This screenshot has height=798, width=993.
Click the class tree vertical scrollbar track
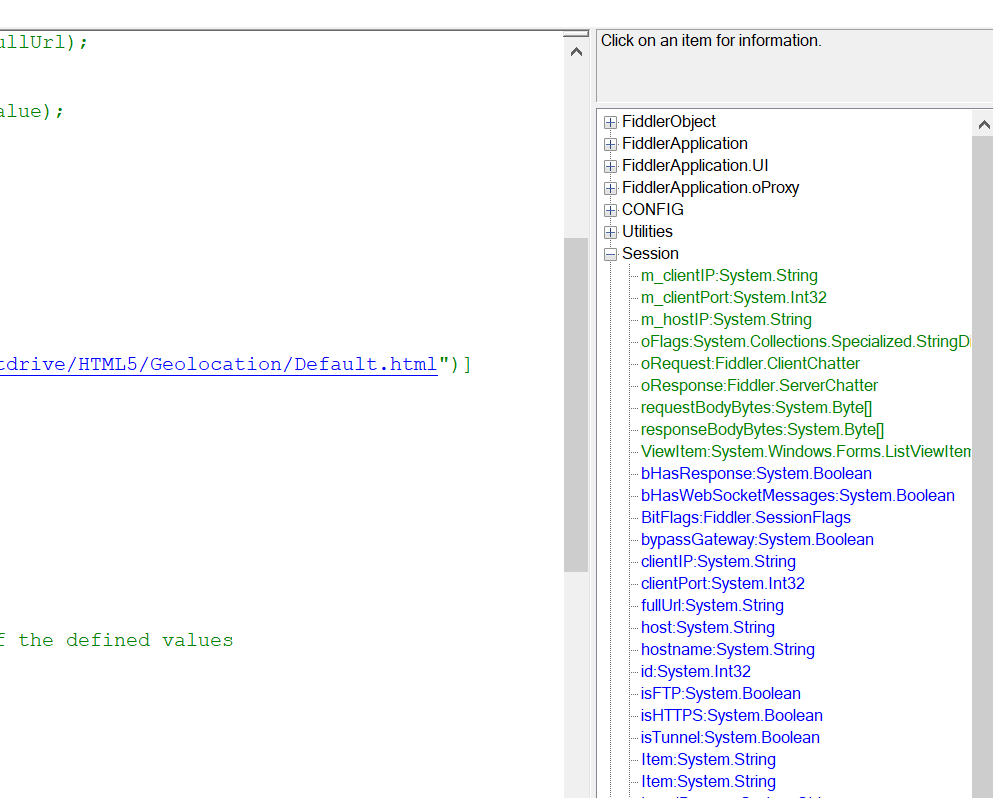click(x=983, y=467)
